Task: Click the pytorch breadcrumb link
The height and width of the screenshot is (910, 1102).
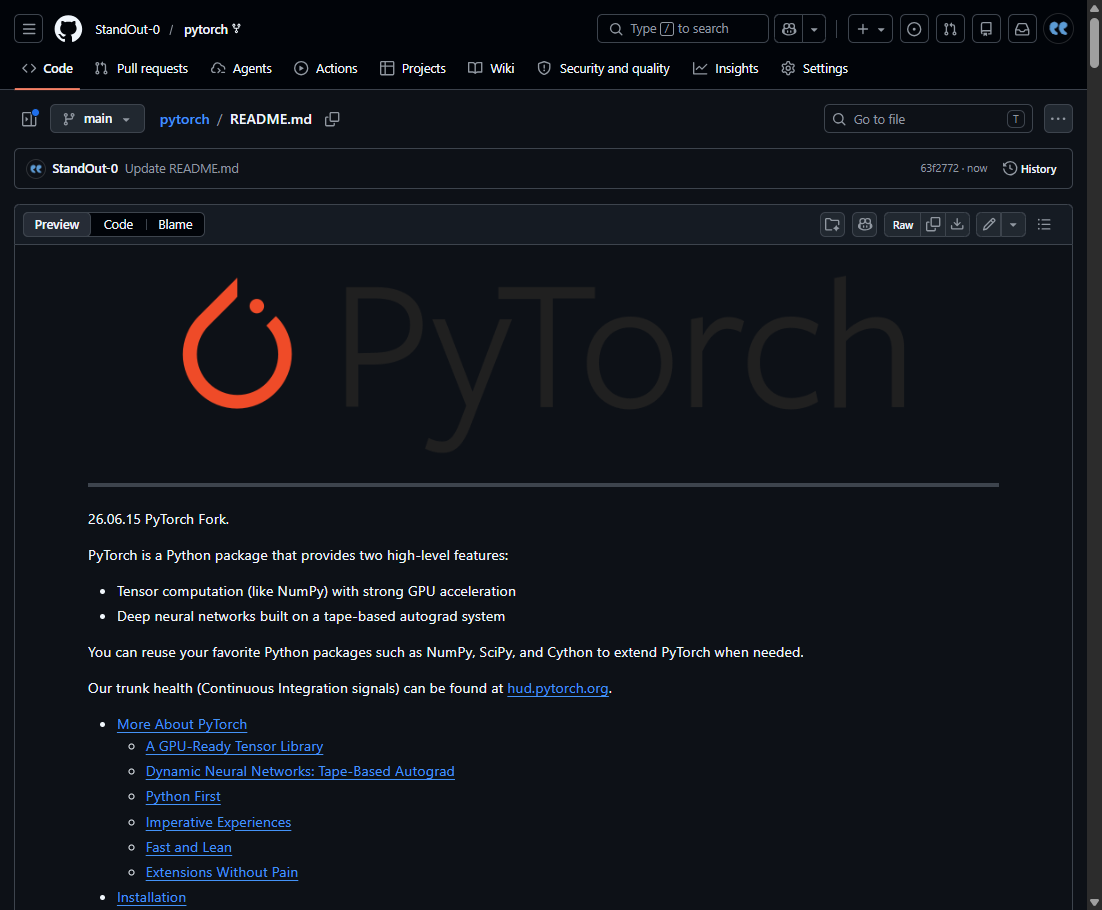Action: point(184,119)
